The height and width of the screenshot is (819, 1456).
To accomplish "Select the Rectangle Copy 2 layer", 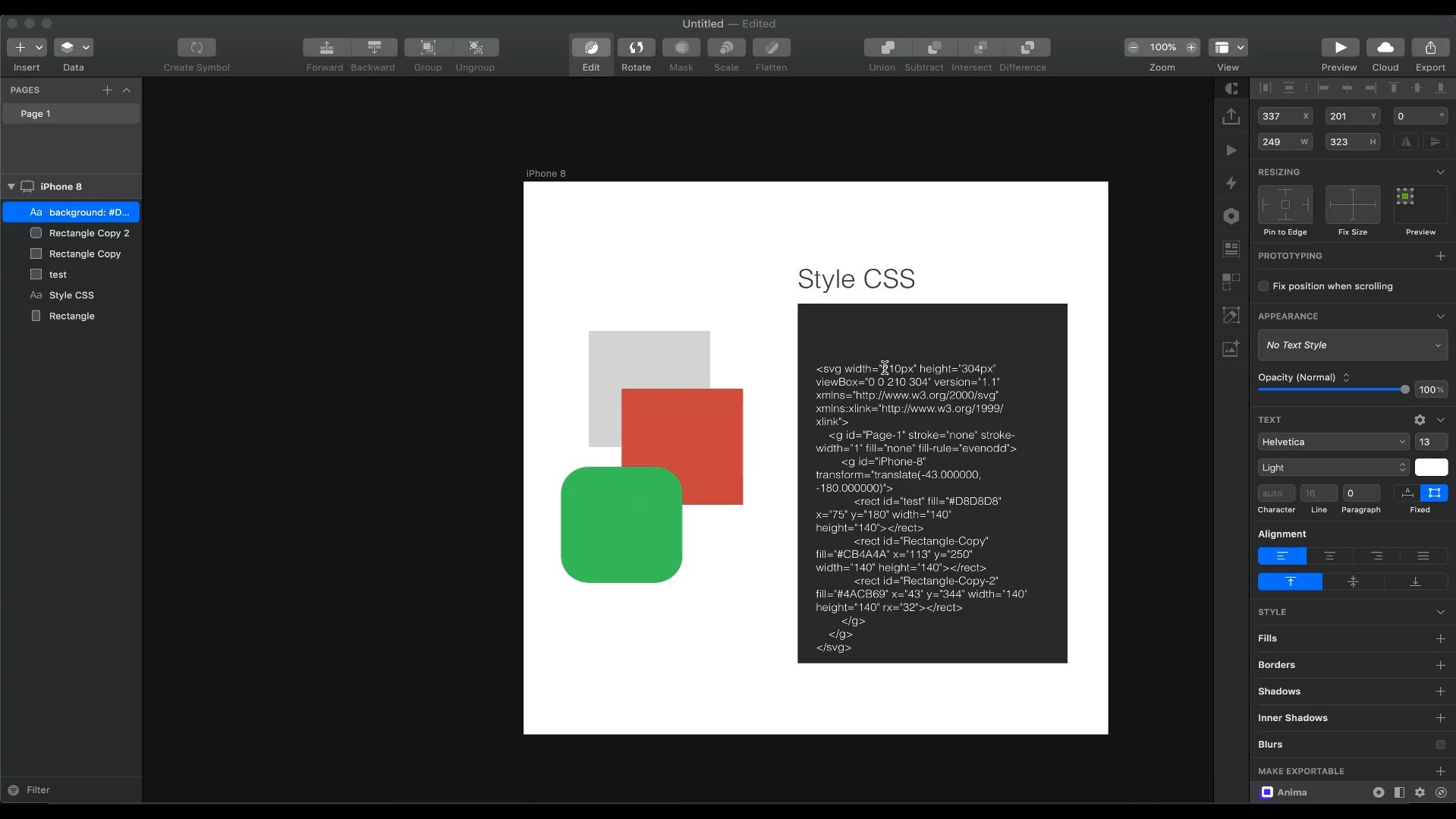I will coord(71,233).
